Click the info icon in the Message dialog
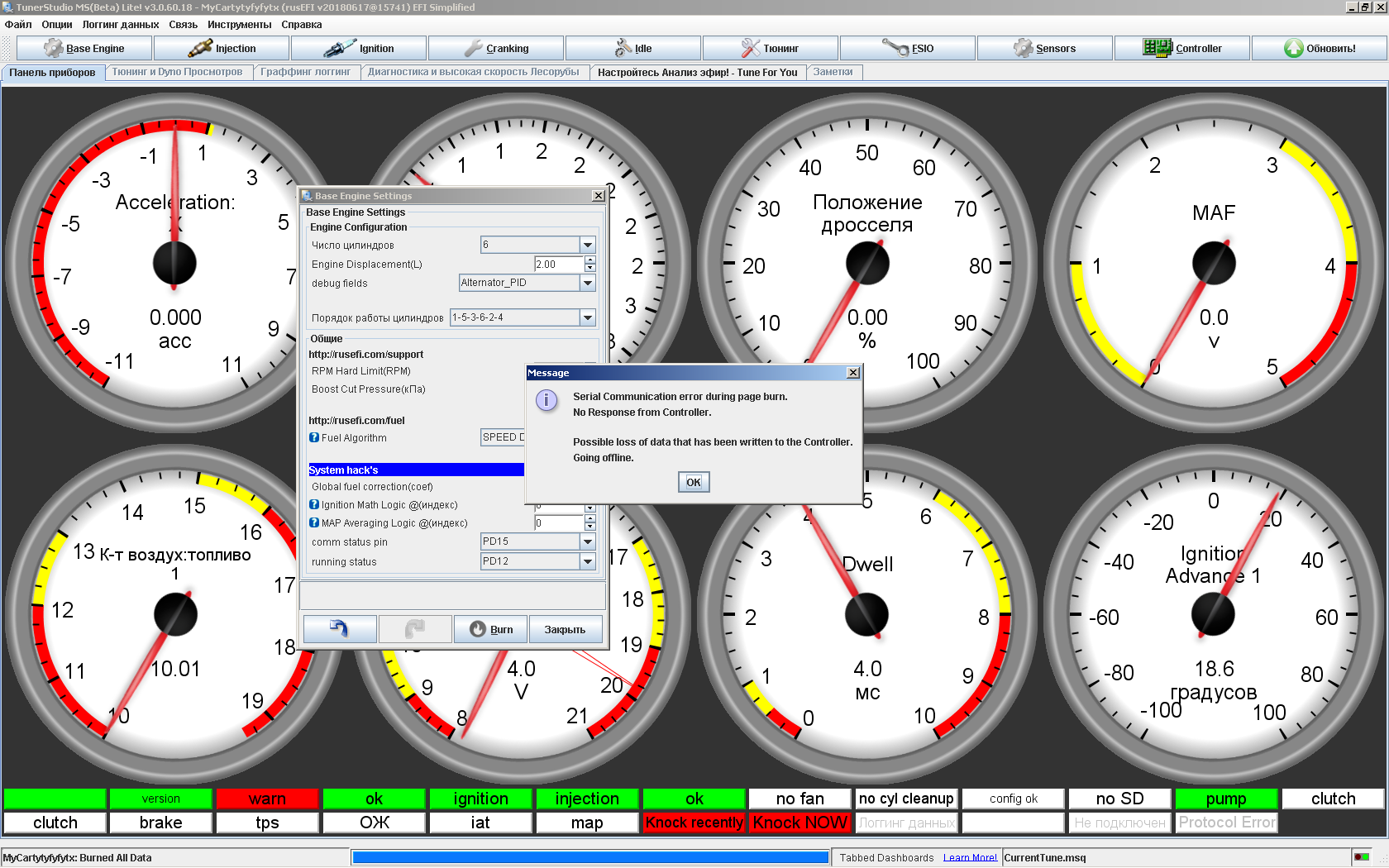 coord(547,401)
